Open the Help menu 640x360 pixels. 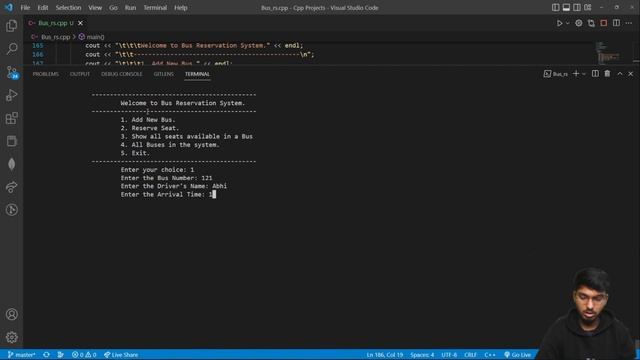point(181,8)
